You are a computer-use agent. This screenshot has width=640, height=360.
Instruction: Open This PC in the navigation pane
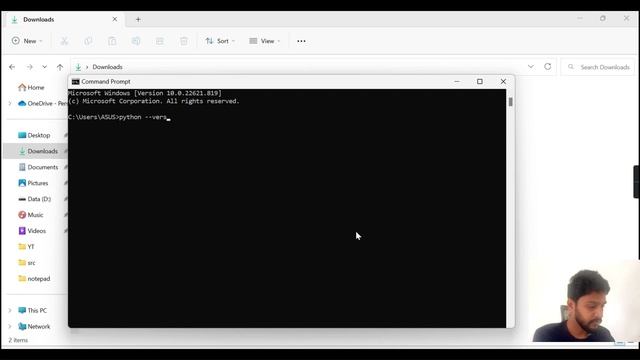[33, 311]
